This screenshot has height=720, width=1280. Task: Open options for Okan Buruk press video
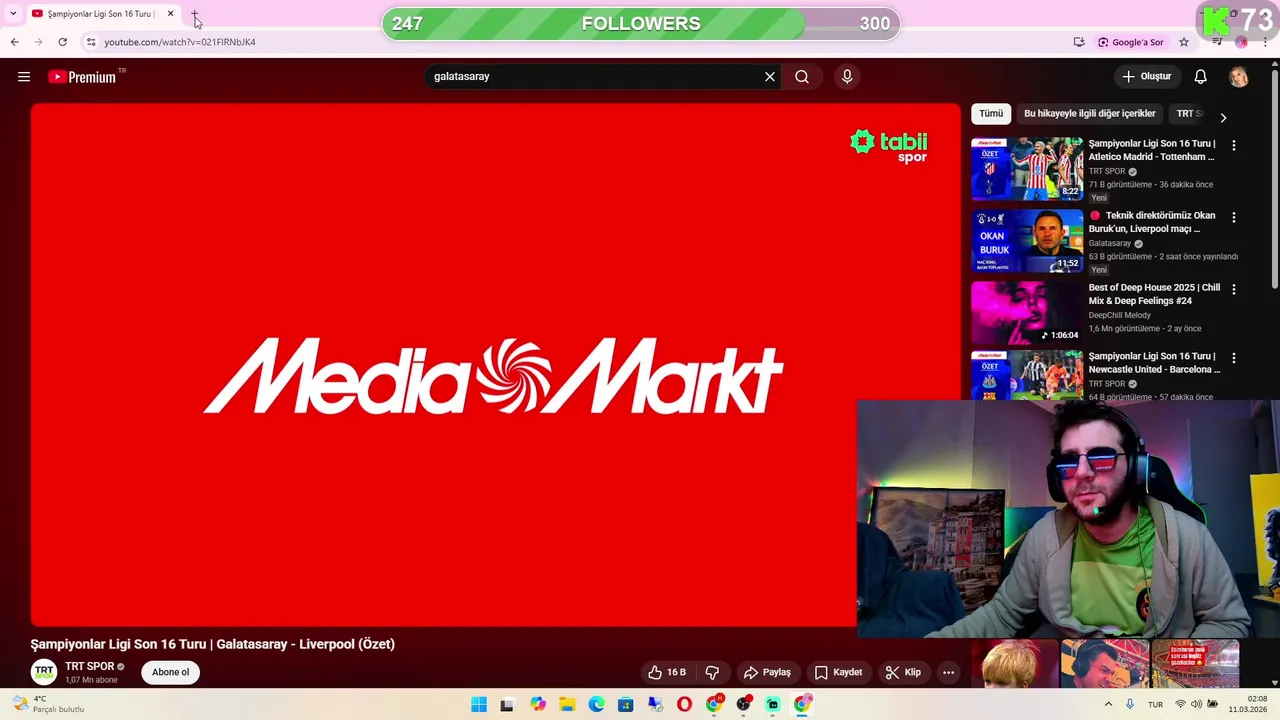[1233, 217]
